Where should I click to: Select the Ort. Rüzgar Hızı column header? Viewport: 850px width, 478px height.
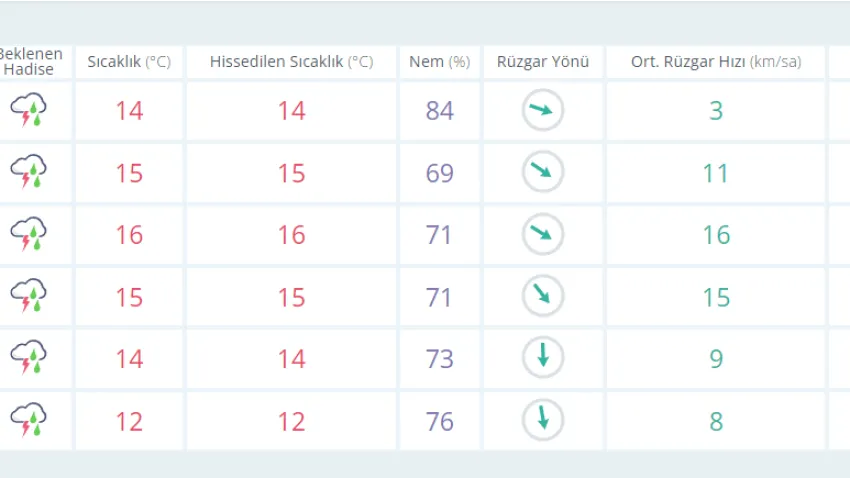(716, 62)
